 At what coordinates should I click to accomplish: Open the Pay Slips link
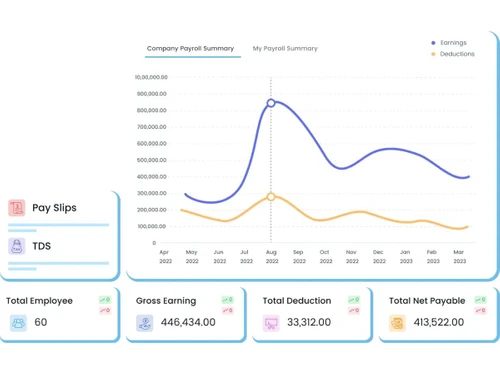click(54, 208)
